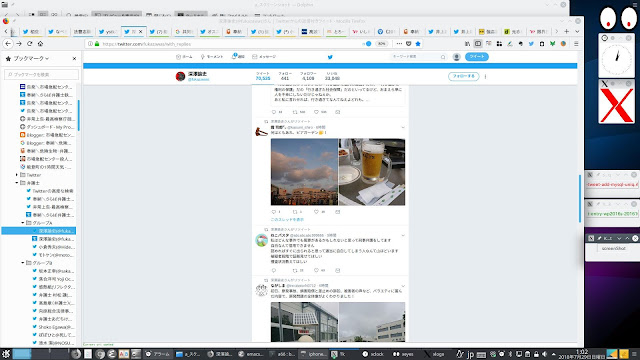This screenshot has width=640, height=360.
Task: Open Twitter messages (メッセージ) nav link
Action: coord(264,57)
